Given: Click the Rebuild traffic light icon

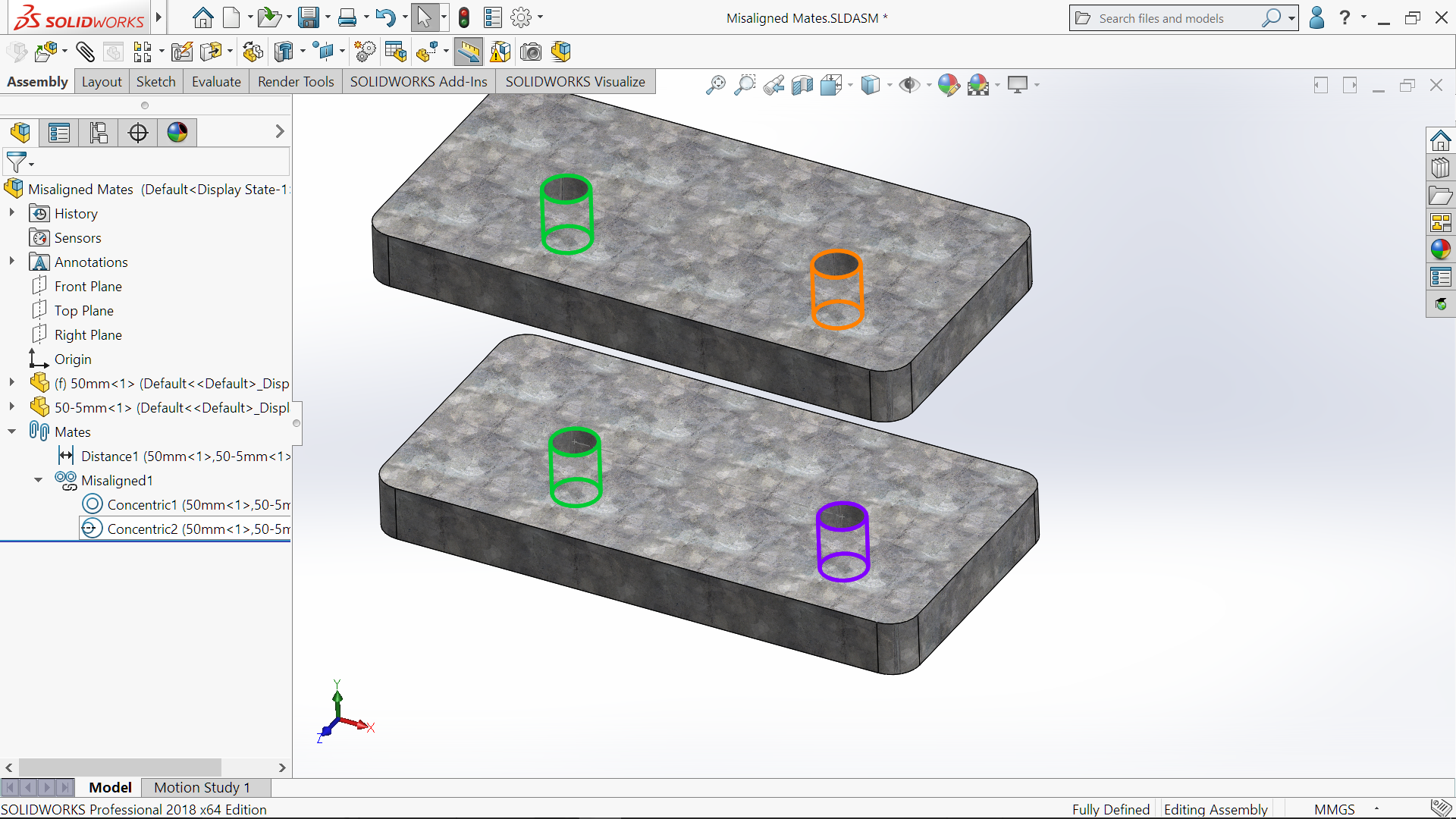Looking at the screenshot, I should pyautogui.click(x=464, y=17).
